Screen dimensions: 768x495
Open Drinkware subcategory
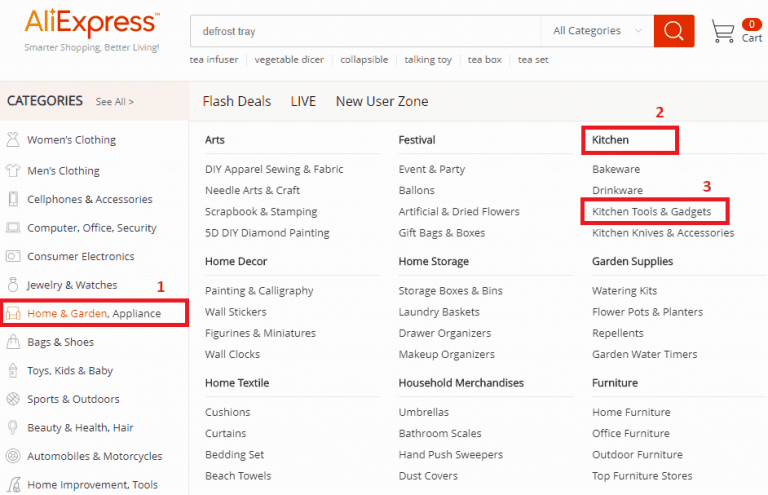tap(617, 190)
